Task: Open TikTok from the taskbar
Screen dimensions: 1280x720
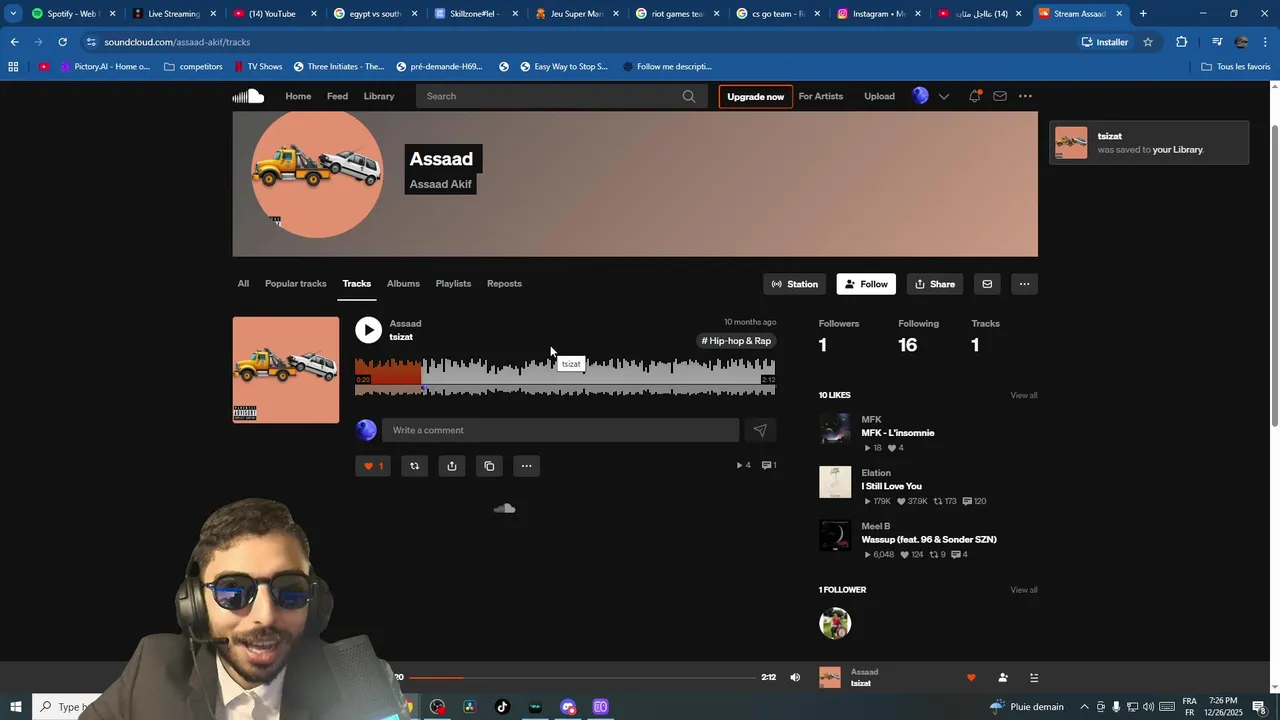Action: coord(502,707)
